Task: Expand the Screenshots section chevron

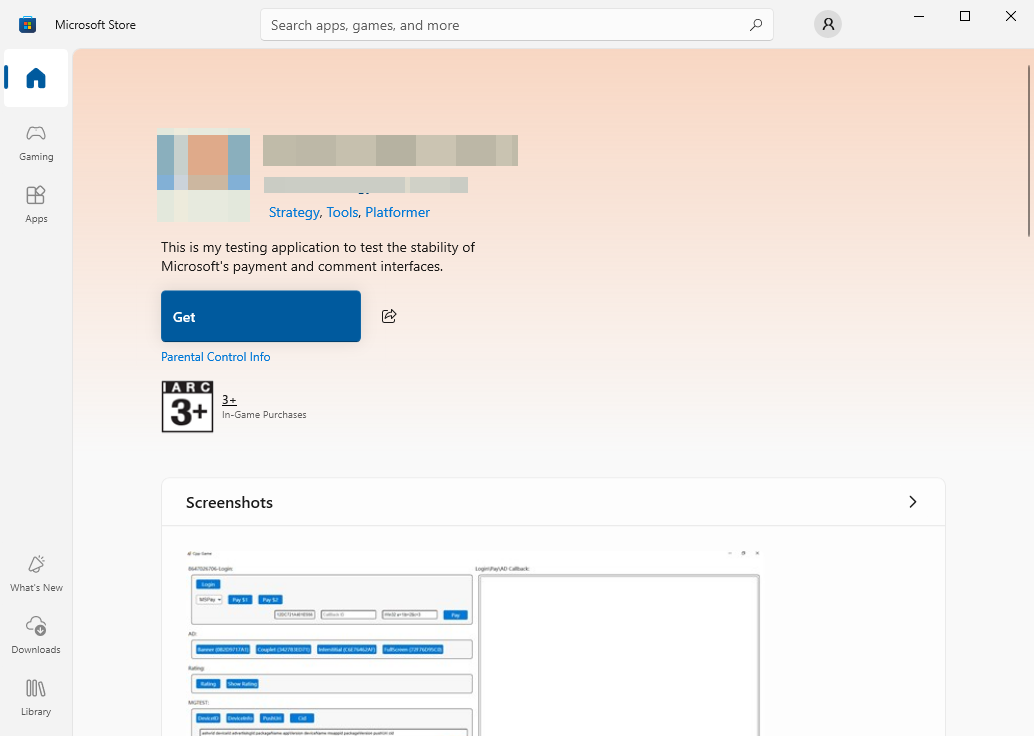Action: pyautogui.click(x=913, y=502)
